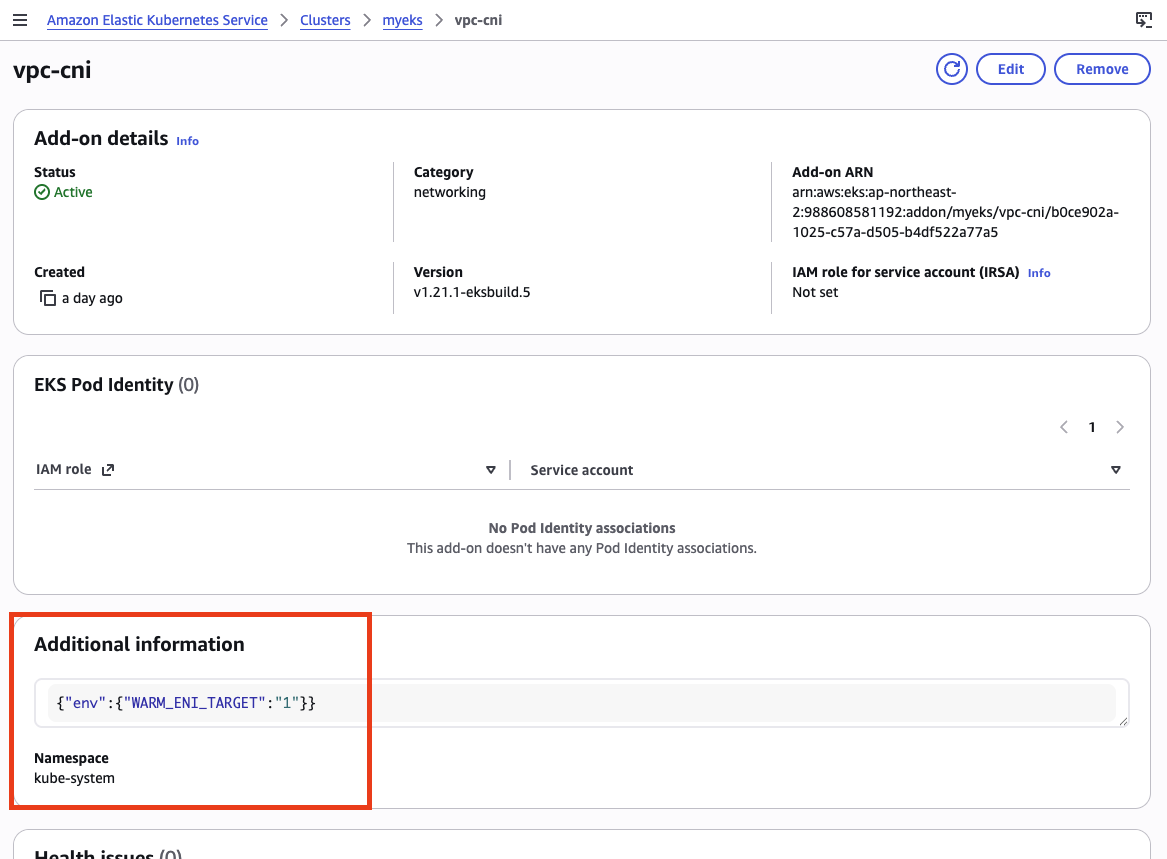Click the green Active status check icon
1167x859 pixels.
[42, 192]
